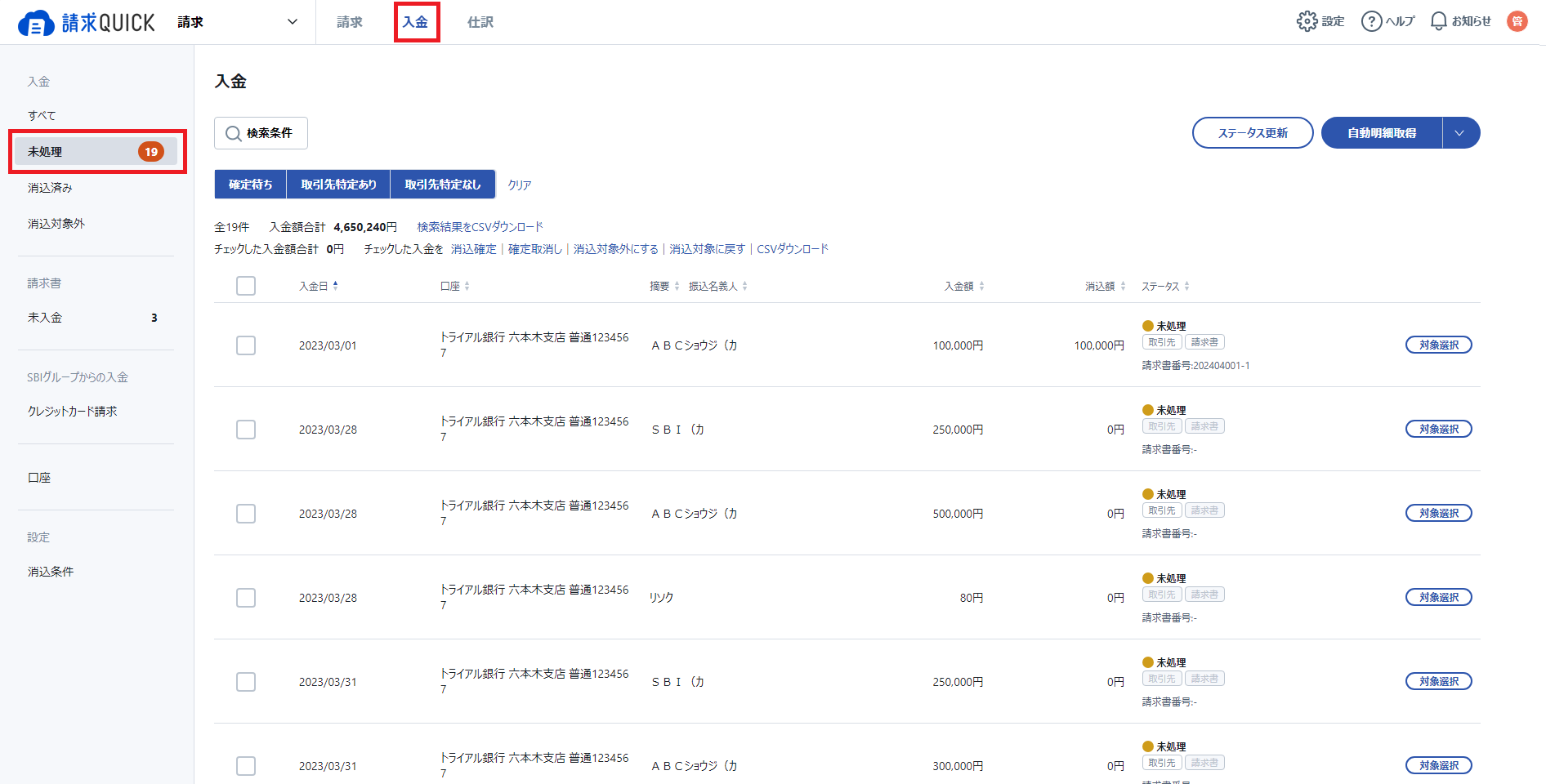Click the 自動明細取得 button
This screenshot has height=784, width=1546.
(1382, 133)
